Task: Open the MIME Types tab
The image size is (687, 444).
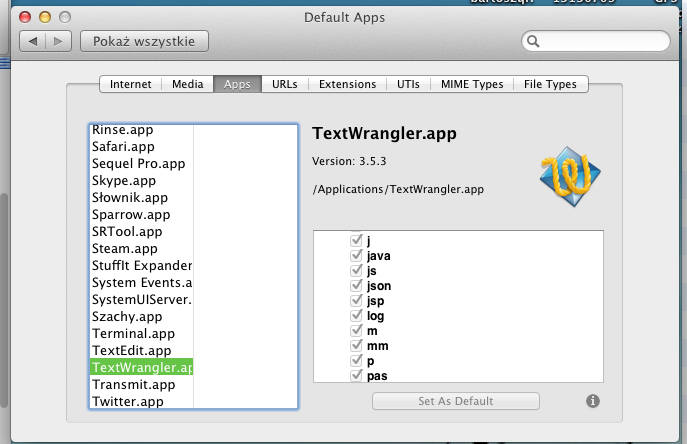Action: pyautogui.click(x=472, y=85)
